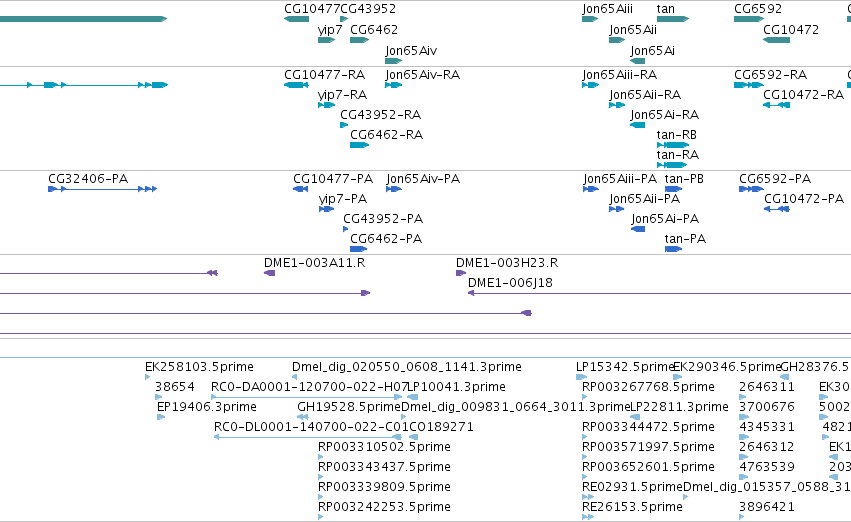Screen dimensions: 851x522
Task: Click clone DME1-006J18
Action: (510, 283)
